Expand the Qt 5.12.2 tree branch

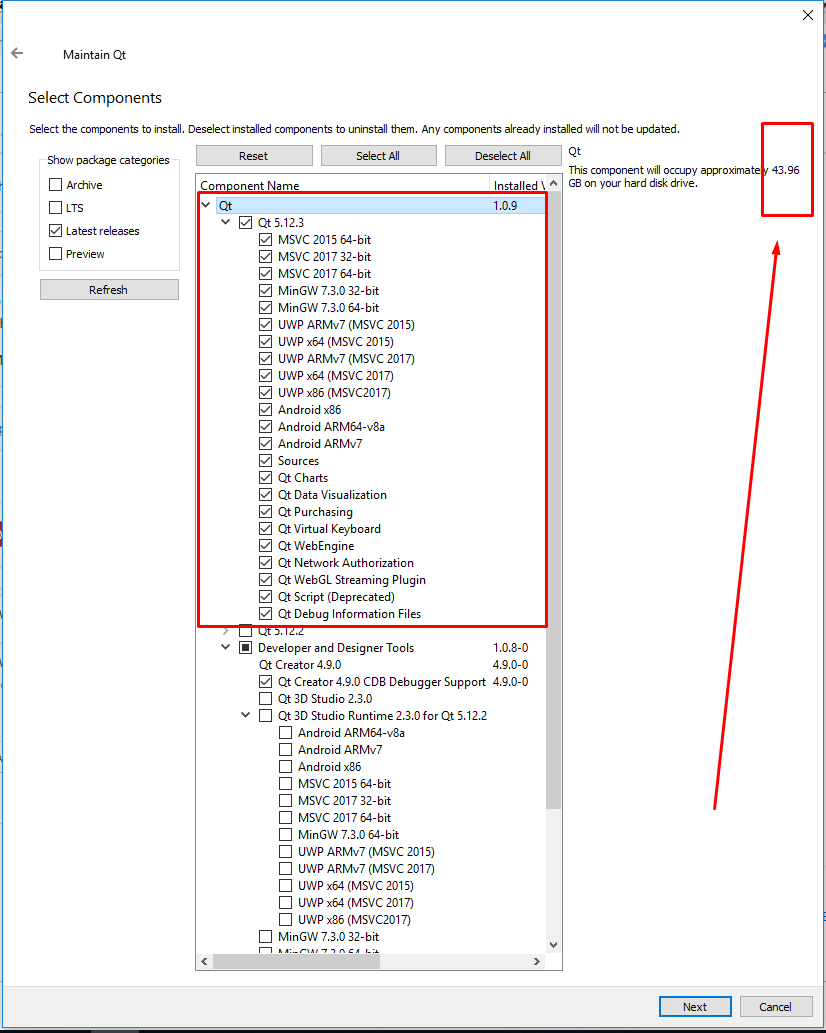point(225,630)
